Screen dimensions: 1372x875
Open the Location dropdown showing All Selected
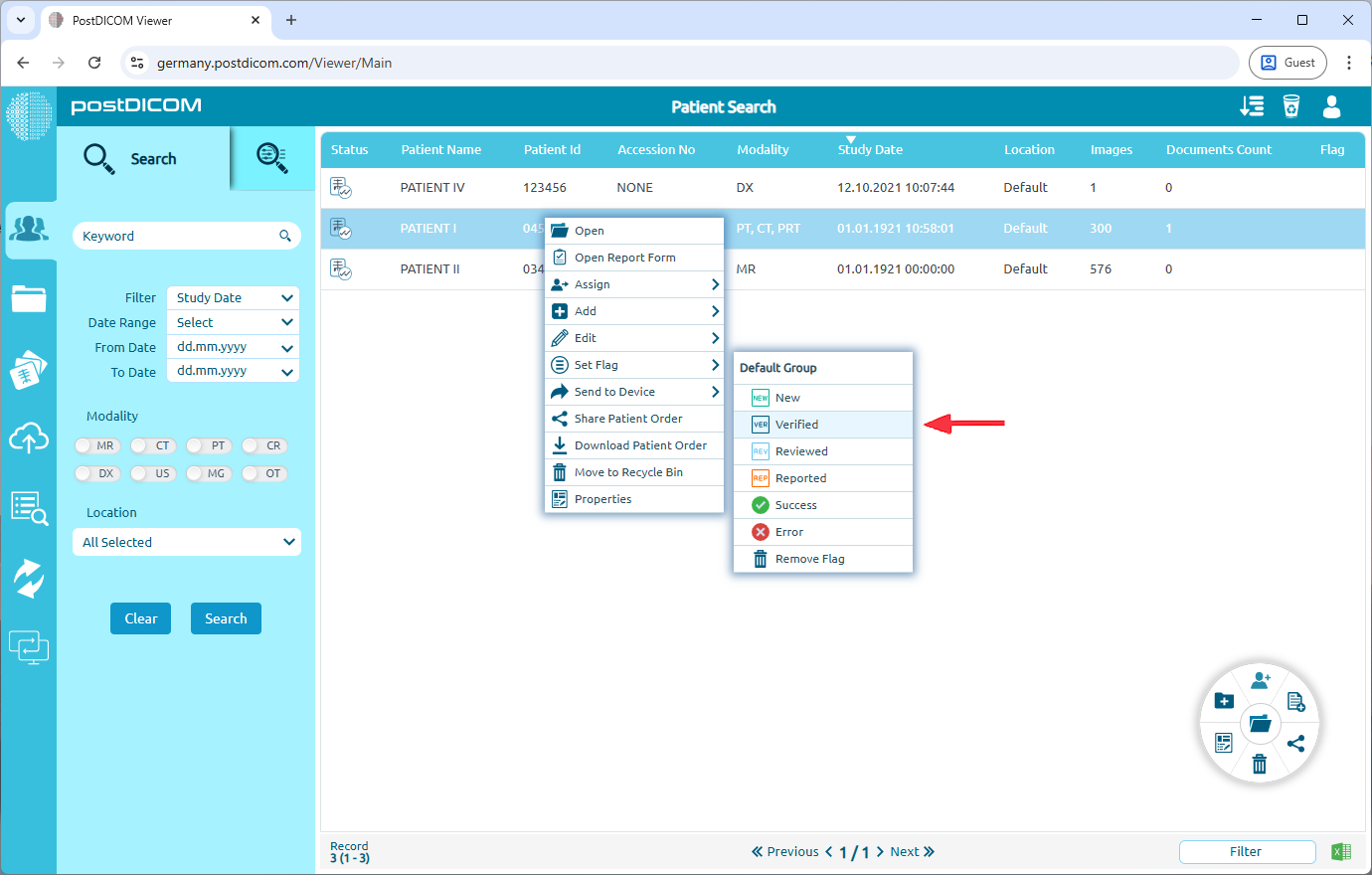186,542
